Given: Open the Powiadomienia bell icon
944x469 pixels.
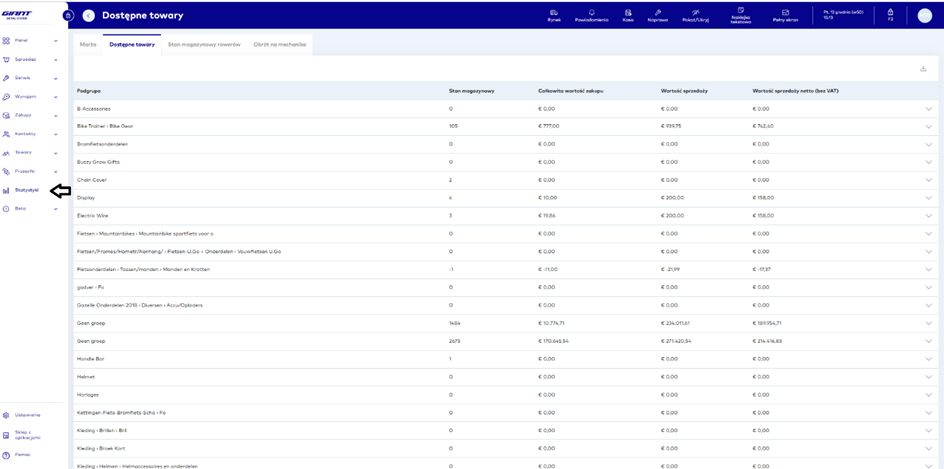Looking at the screenshot, I should 592,15.
